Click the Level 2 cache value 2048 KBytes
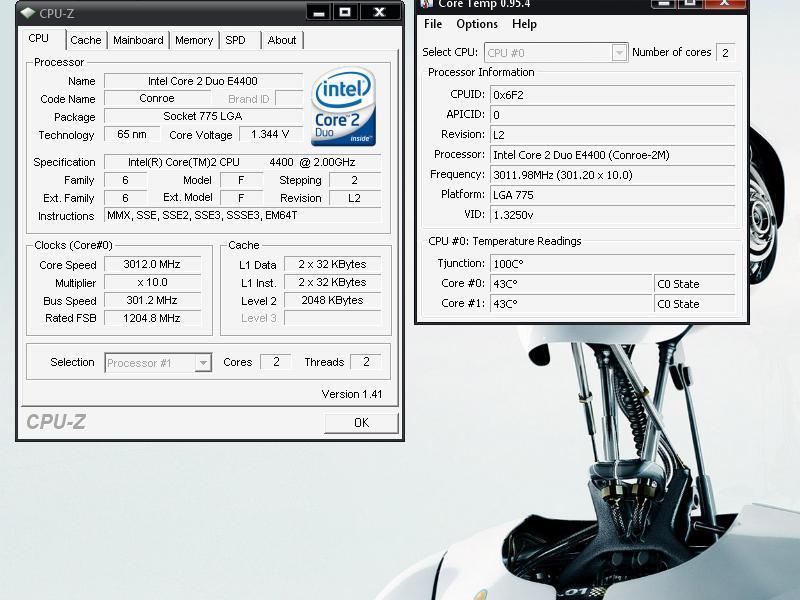The width and height of the screenshot is (800, 600). coord(332,300)
